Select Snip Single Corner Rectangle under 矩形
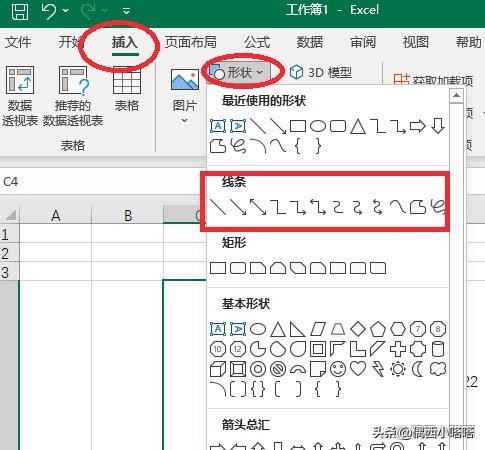The width and height of the screenshot is (485, 450). pyautogui.click(x=258, y=268)
